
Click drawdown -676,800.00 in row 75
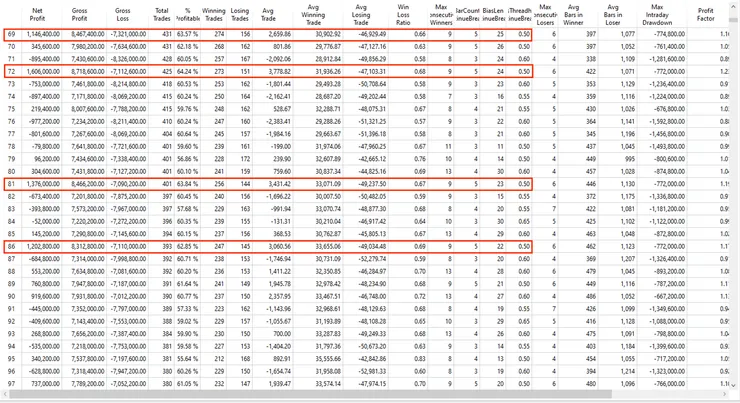(x=669, y=109)
